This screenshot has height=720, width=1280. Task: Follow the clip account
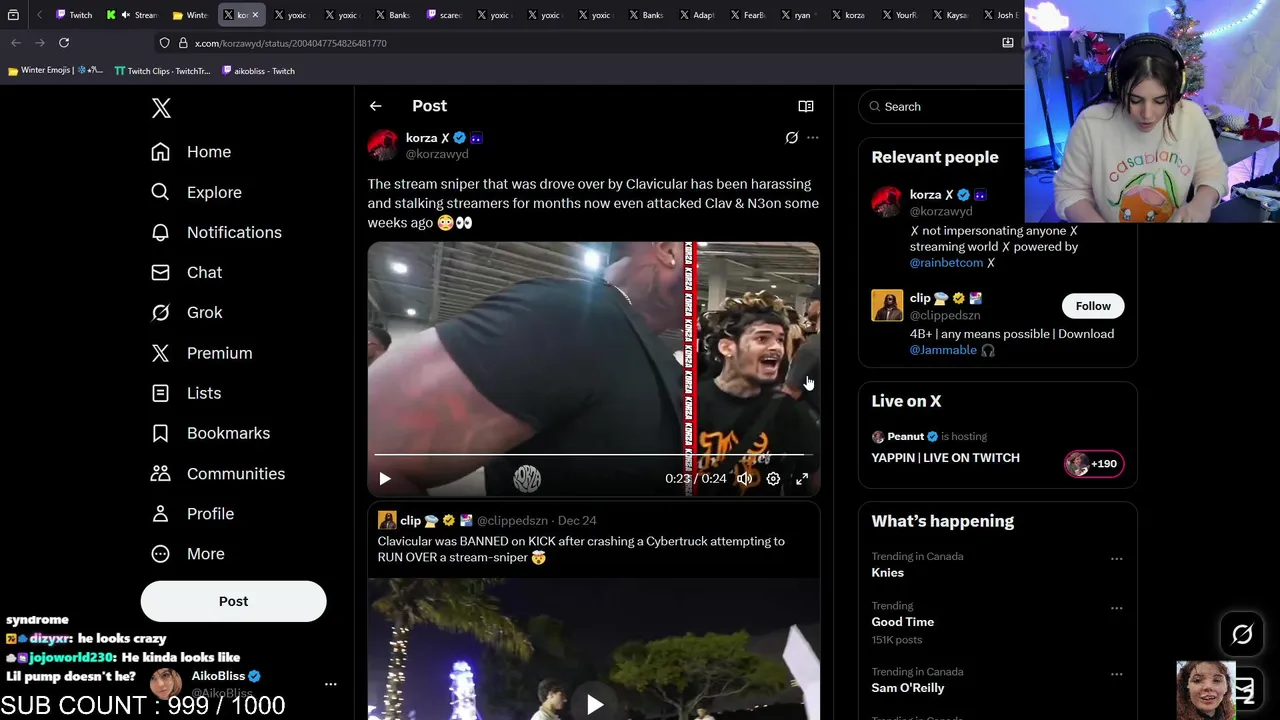(1093, 306)
